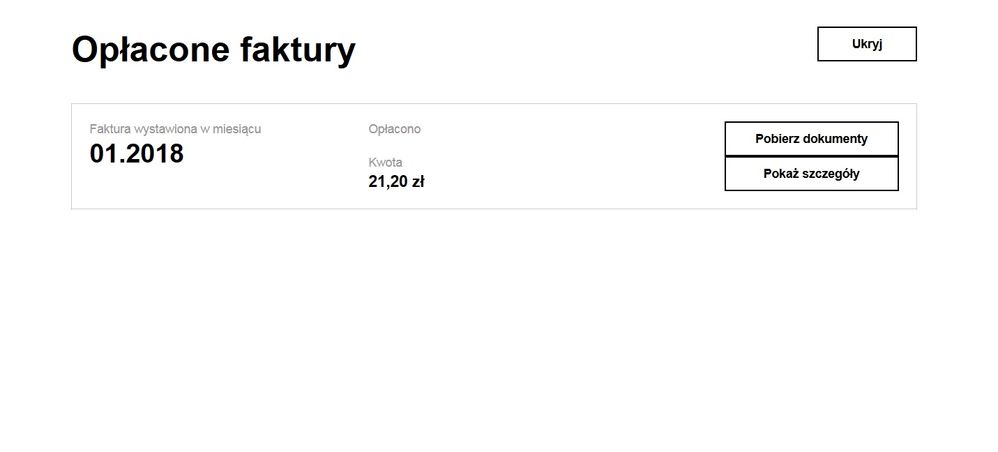Screen dimensions: 998x452
Task: Download documents for the 01.2018 invoice
Action: point(811,139)
